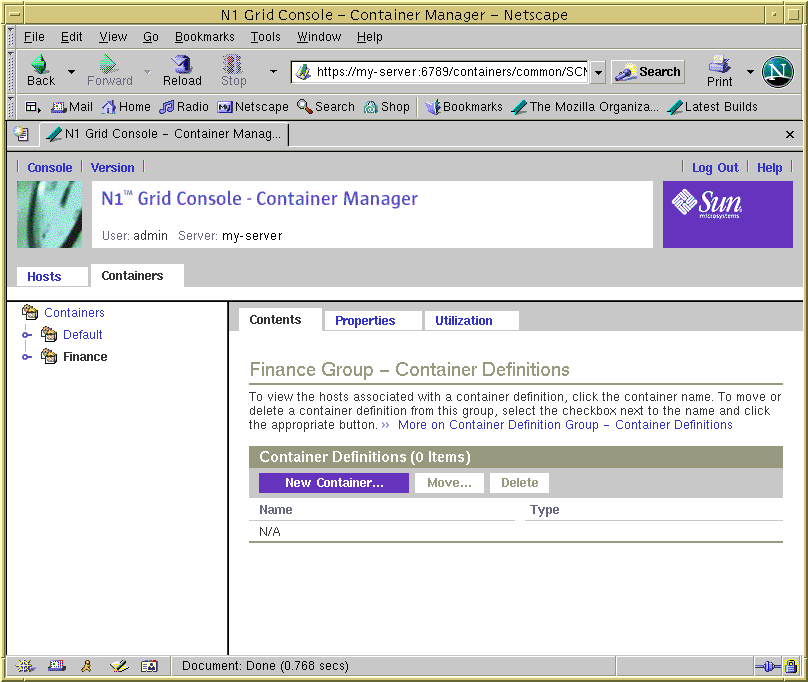Open the Window menu
Viewport: 808px width, 682px height.
319,37
